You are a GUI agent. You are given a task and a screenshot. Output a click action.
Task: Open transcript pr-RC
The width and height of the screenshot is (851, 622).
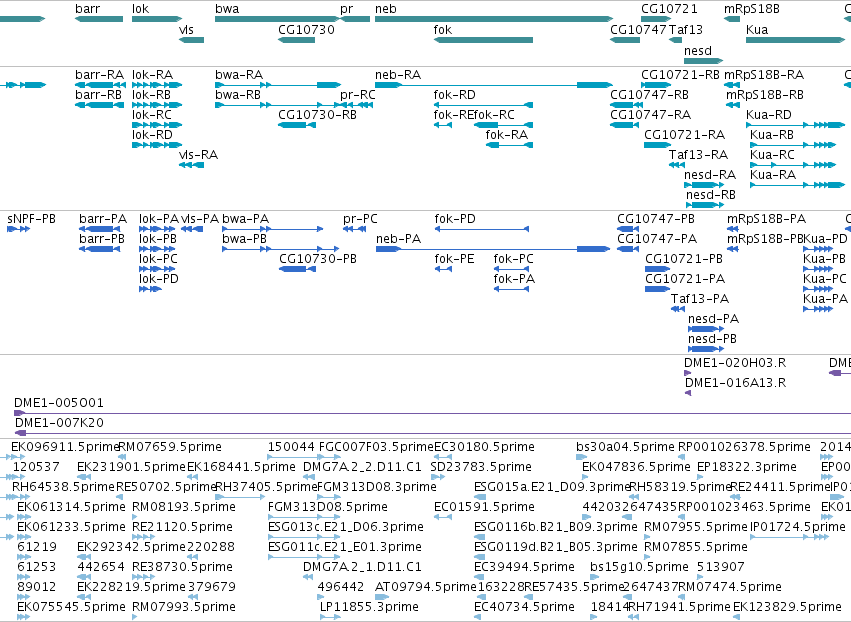click(358, 95)
